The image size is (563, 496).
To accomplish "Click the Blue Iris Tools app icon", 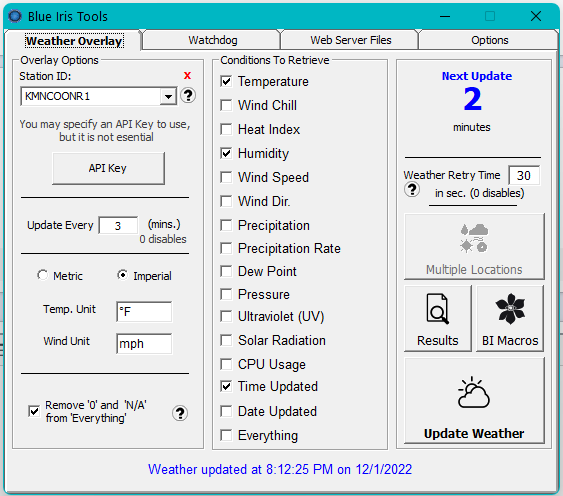I will tap(15, 17).
